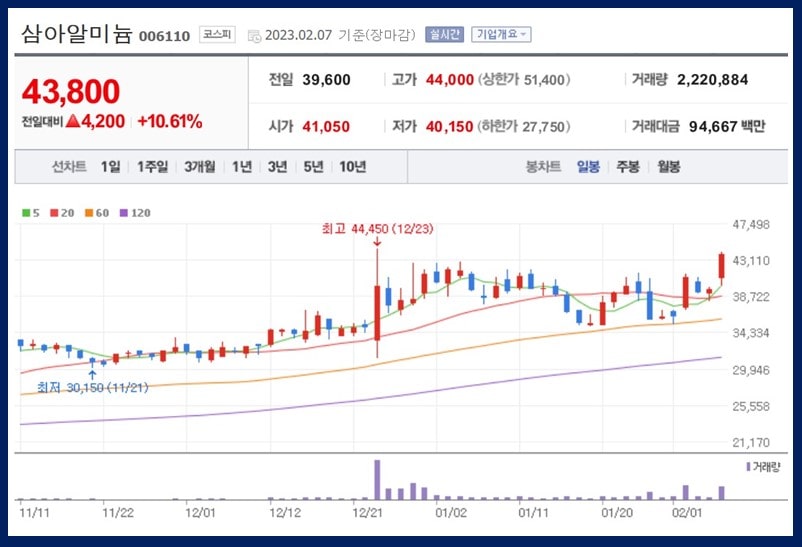Click the 고가 value 44,000
The width and height of the screenshot is (802, 547).
pos(450,80)
